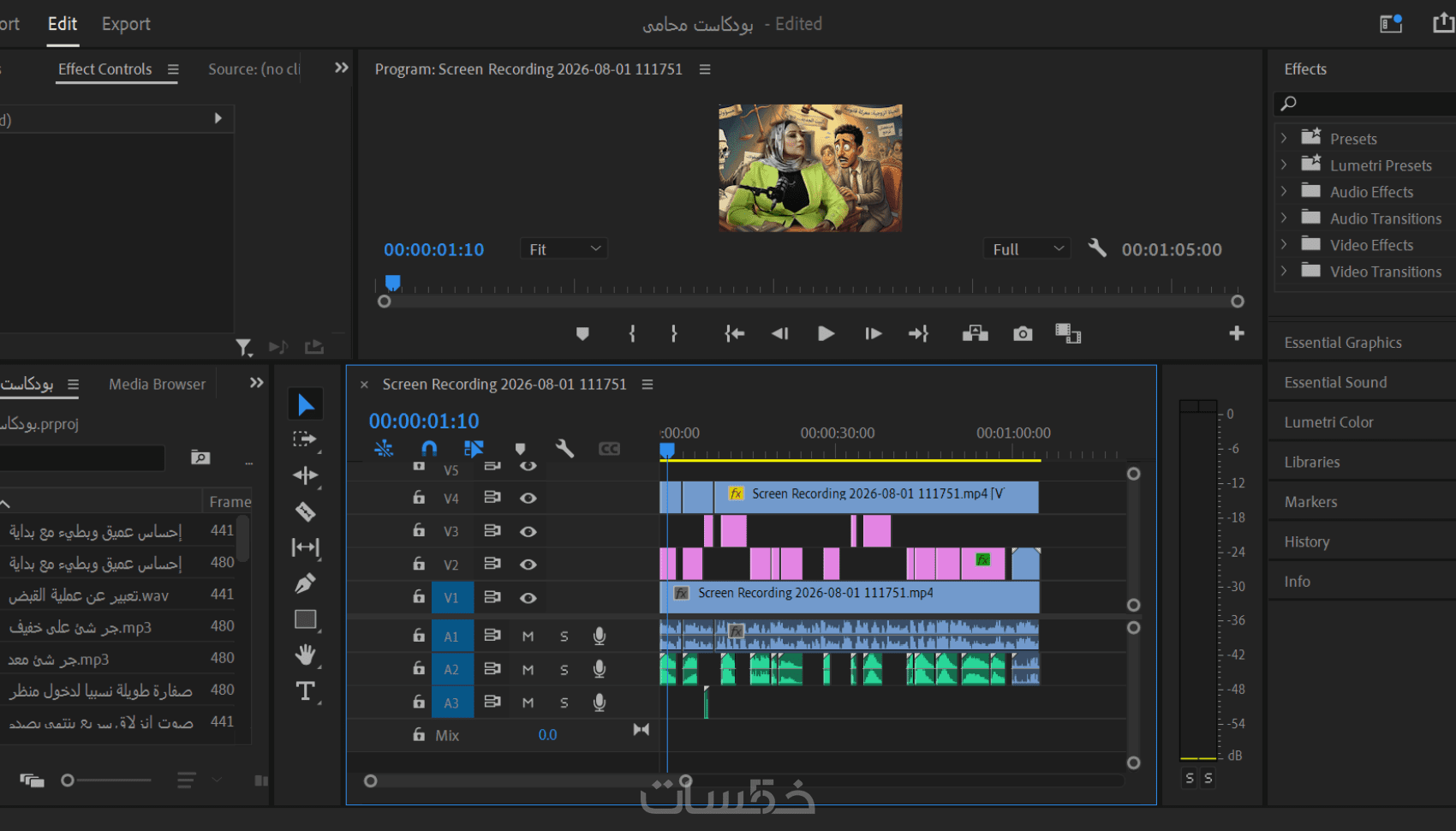
Task: Play the program monitor
Action: click(x=826, y=333)
